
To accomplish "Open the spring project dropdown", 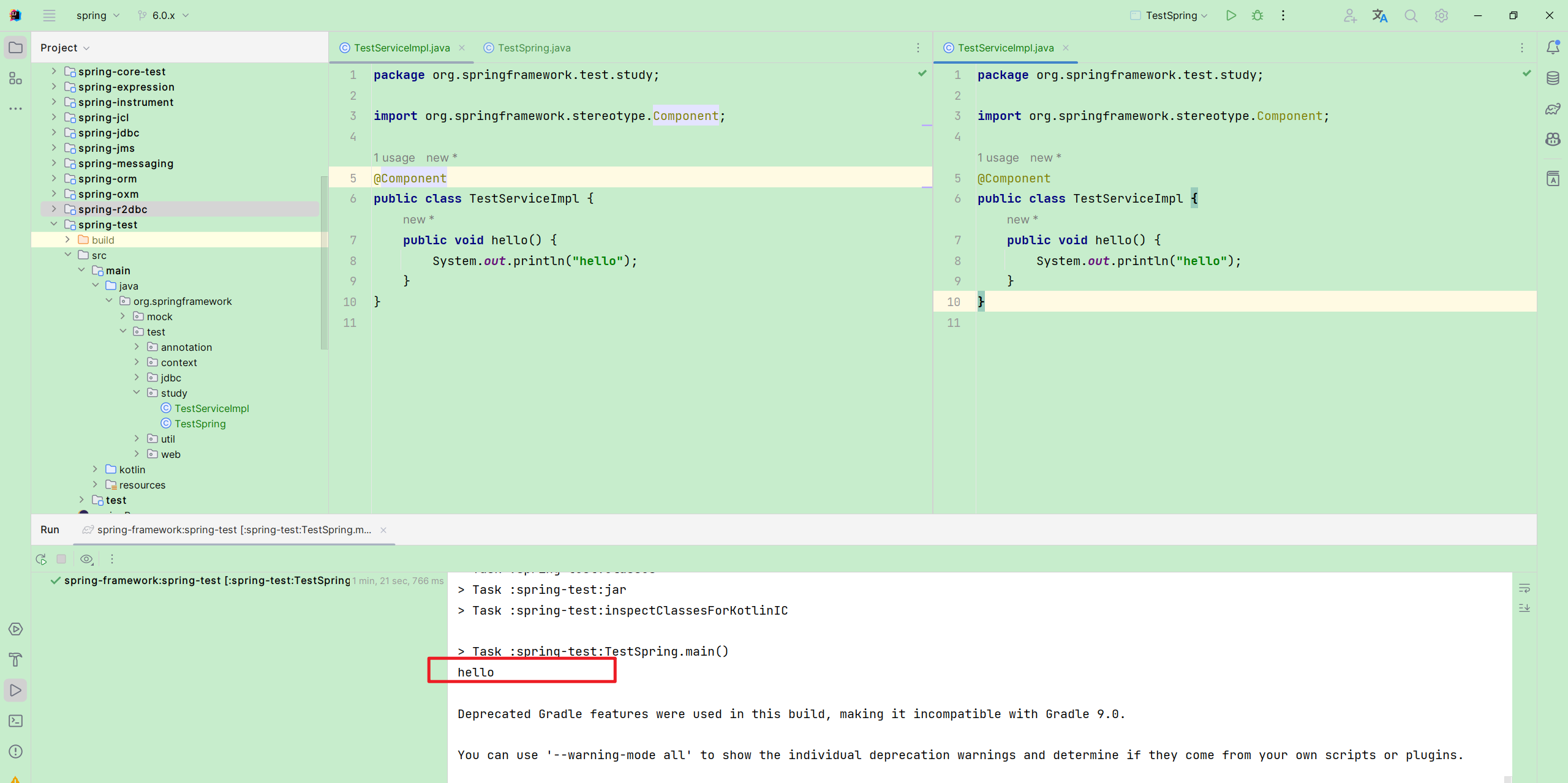I will [98, 15].
